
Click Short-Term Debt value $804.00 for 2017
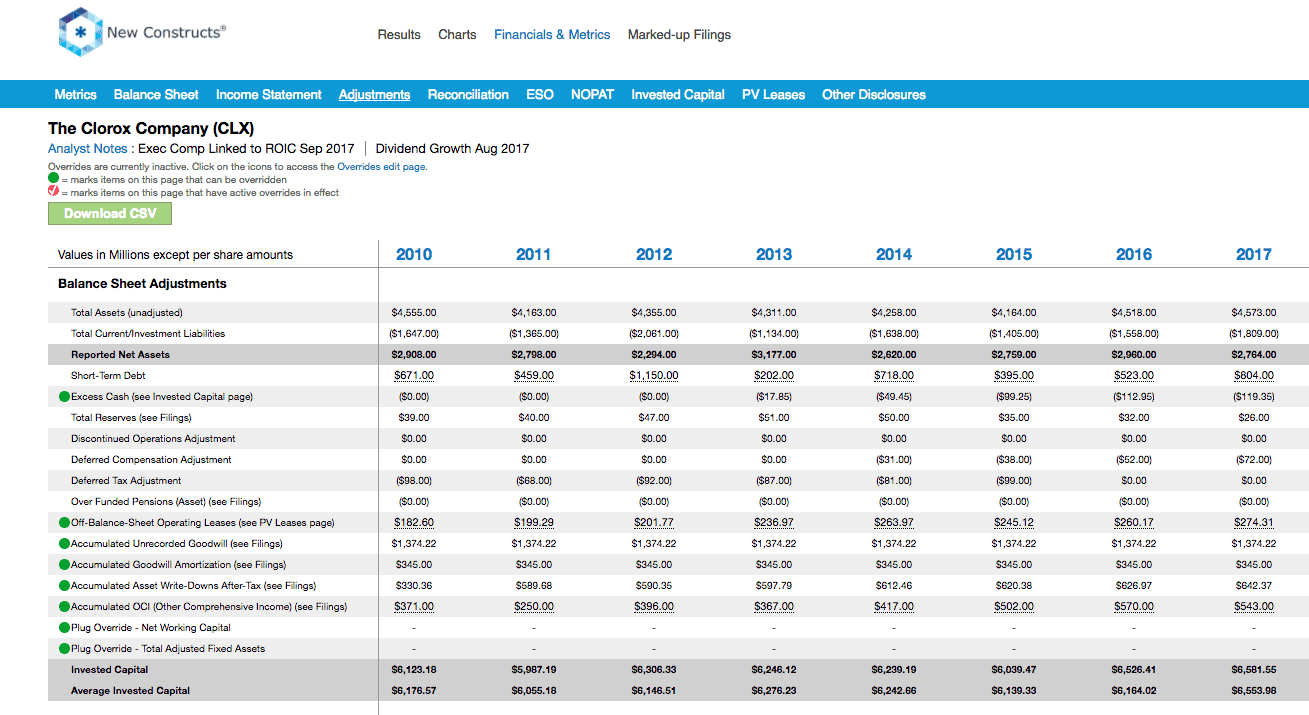click(1254, 376)
